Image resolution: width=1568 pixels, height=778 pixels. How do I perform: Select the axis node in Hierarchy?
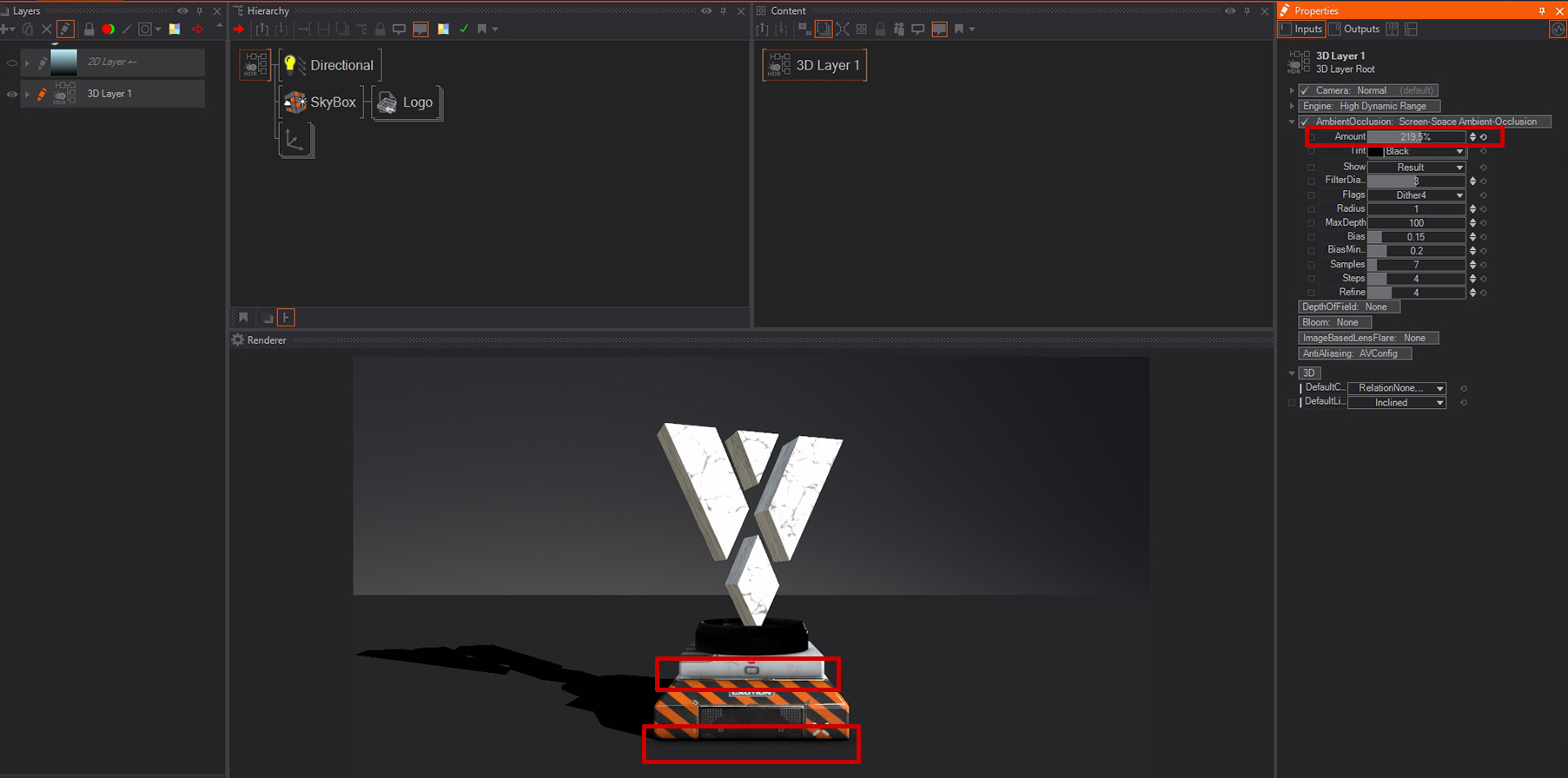[x=295, y=140]
